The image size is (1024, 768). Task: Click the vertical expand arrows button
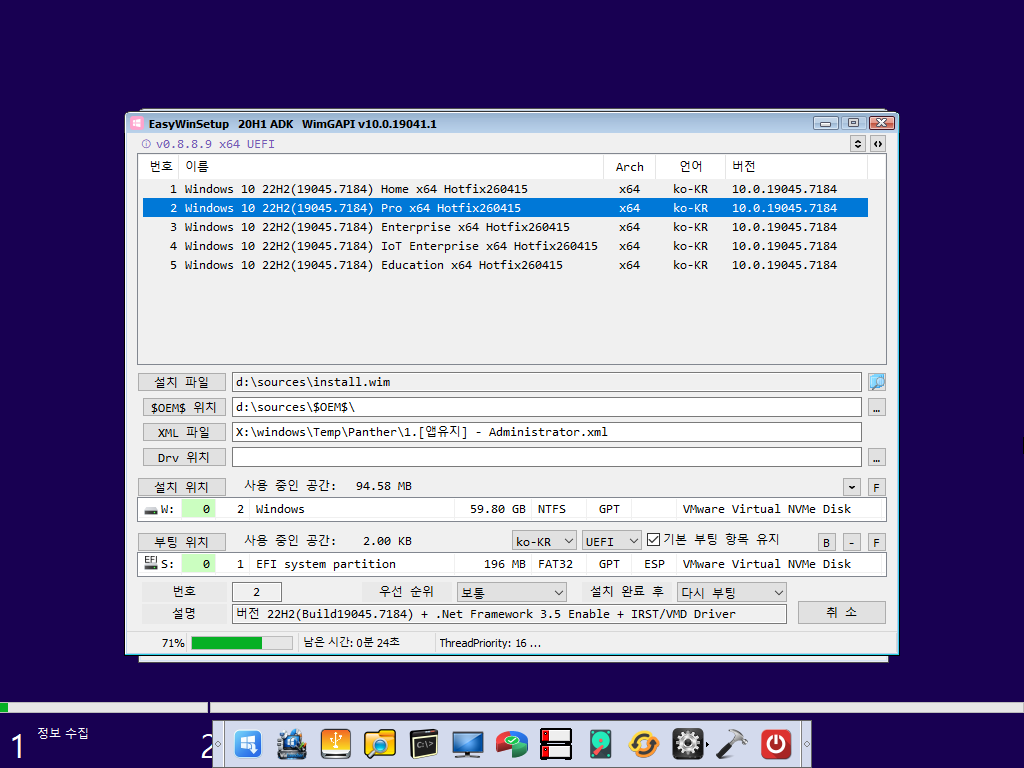[858, 144]
